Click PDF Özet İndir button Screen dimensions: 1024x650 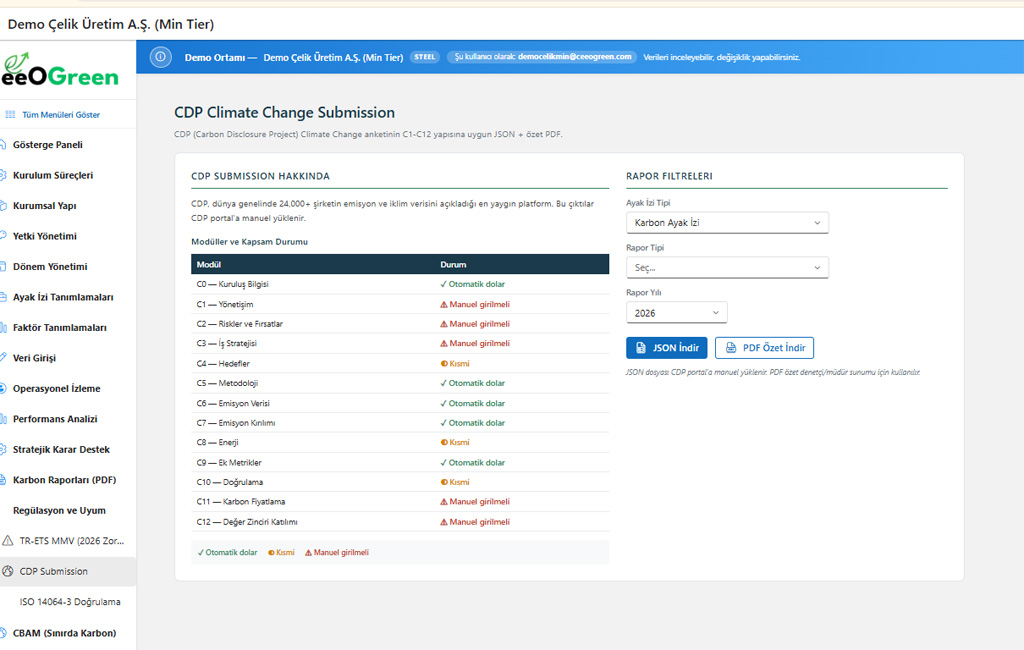point(764,348)
